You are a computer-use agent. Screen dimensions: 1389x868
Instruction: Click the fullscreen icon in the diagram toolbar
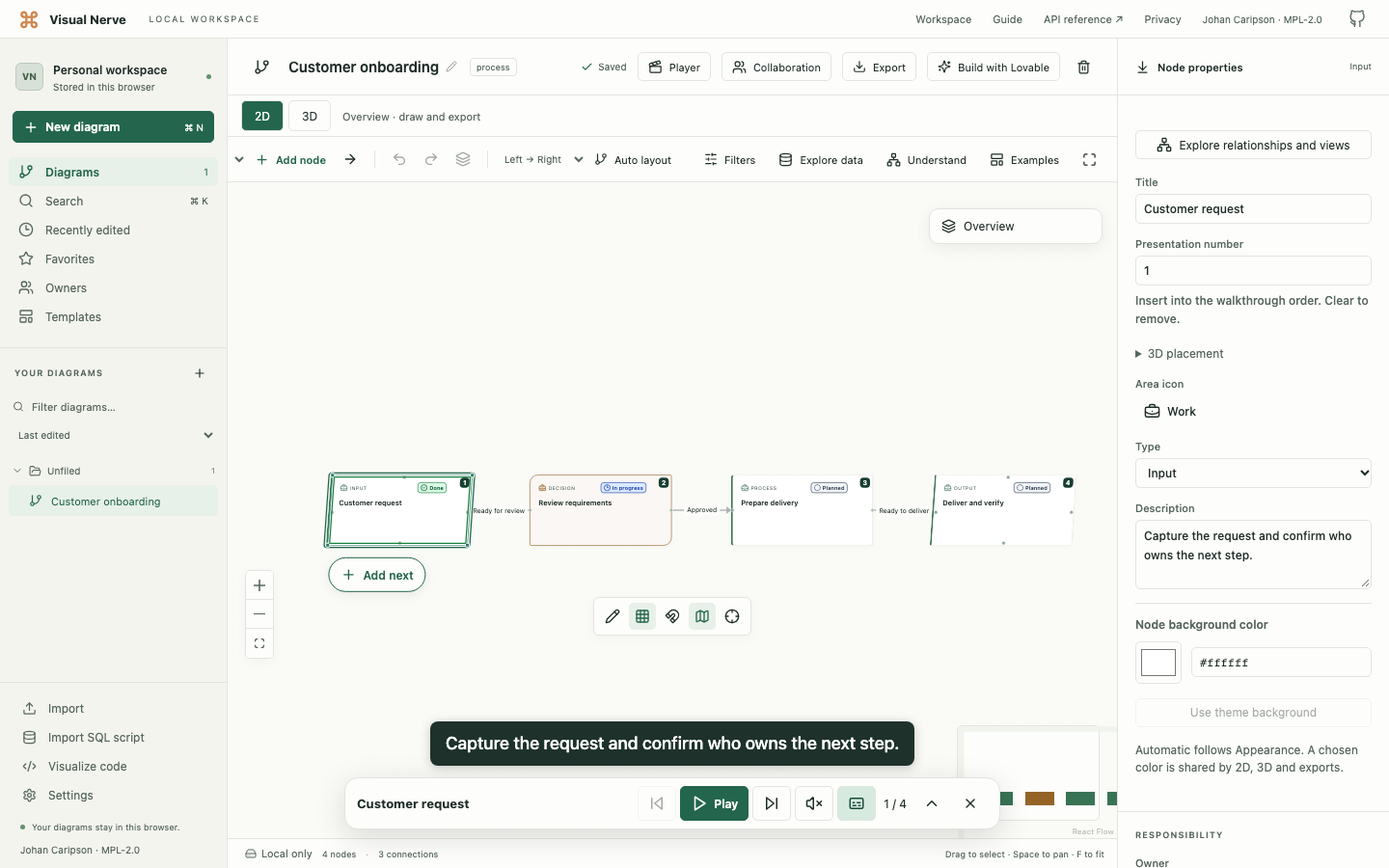1090,160
